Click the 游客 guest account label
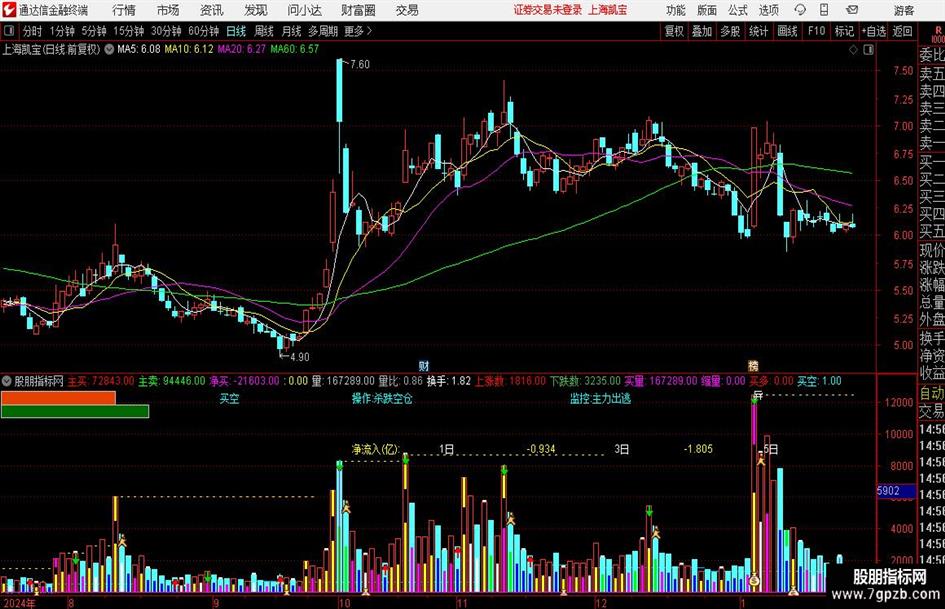Screen dimensions: 945x609 click(x=904, y=10)
